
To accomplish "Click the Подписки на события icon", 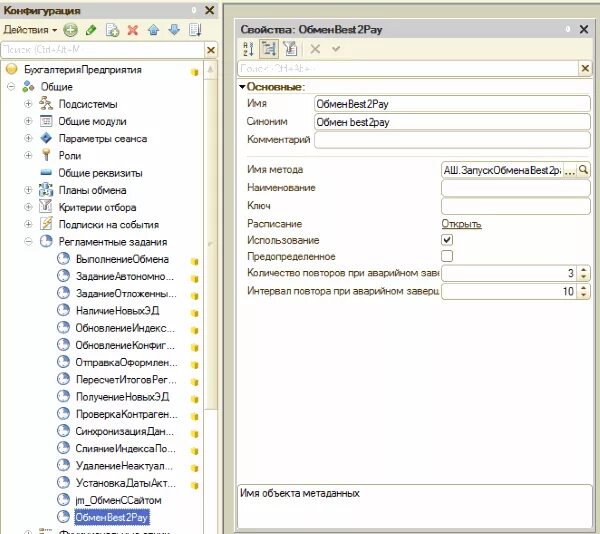I will tap(46, 224).
